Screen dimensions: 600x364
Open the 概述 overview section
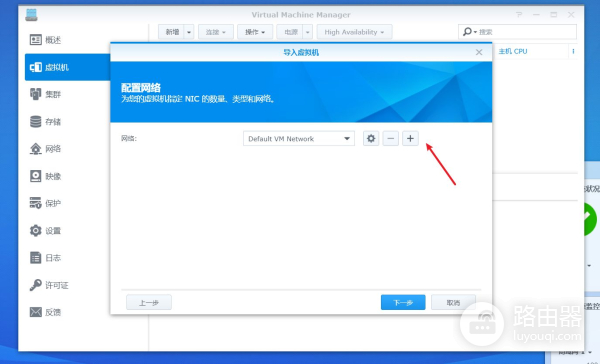coord(46,40)
